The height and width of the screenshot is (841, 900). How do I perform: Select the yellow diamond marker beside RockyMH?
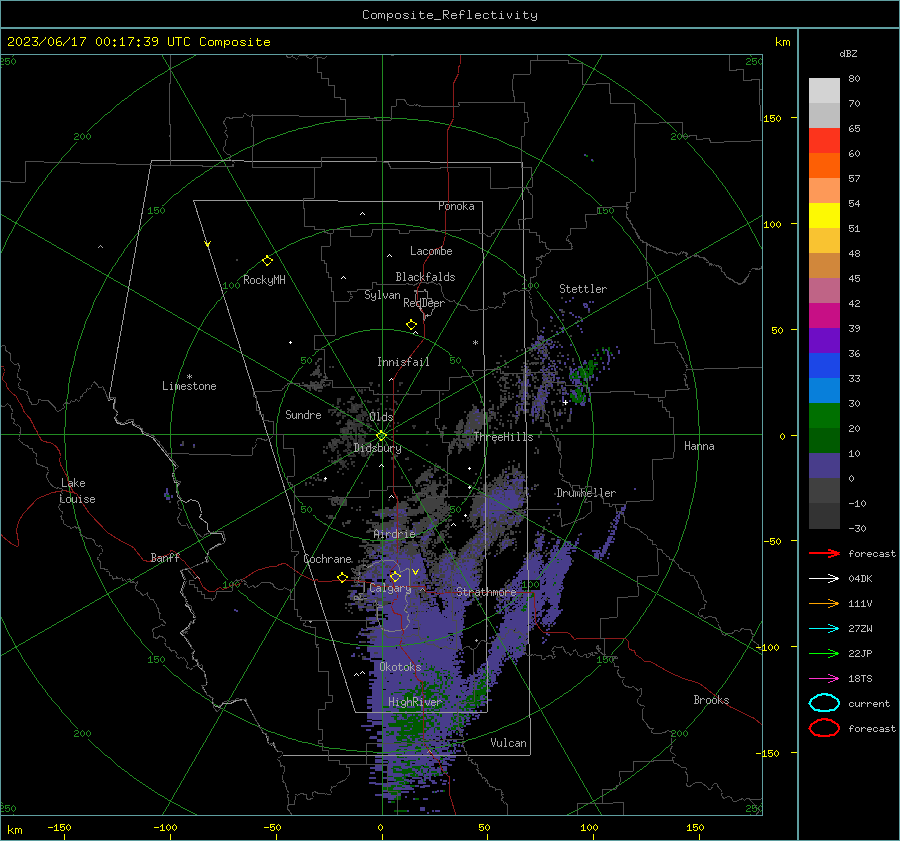point(267,261)
